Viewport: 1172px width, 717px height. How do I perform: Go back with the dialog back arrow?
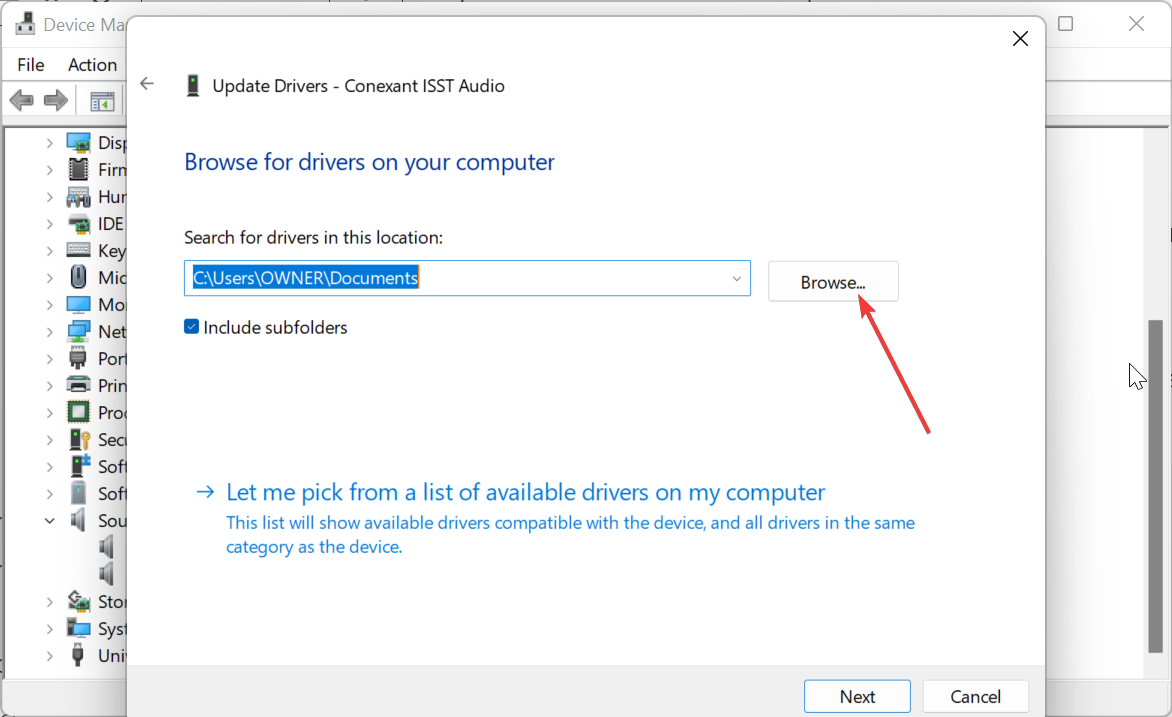tap(147, 84)
